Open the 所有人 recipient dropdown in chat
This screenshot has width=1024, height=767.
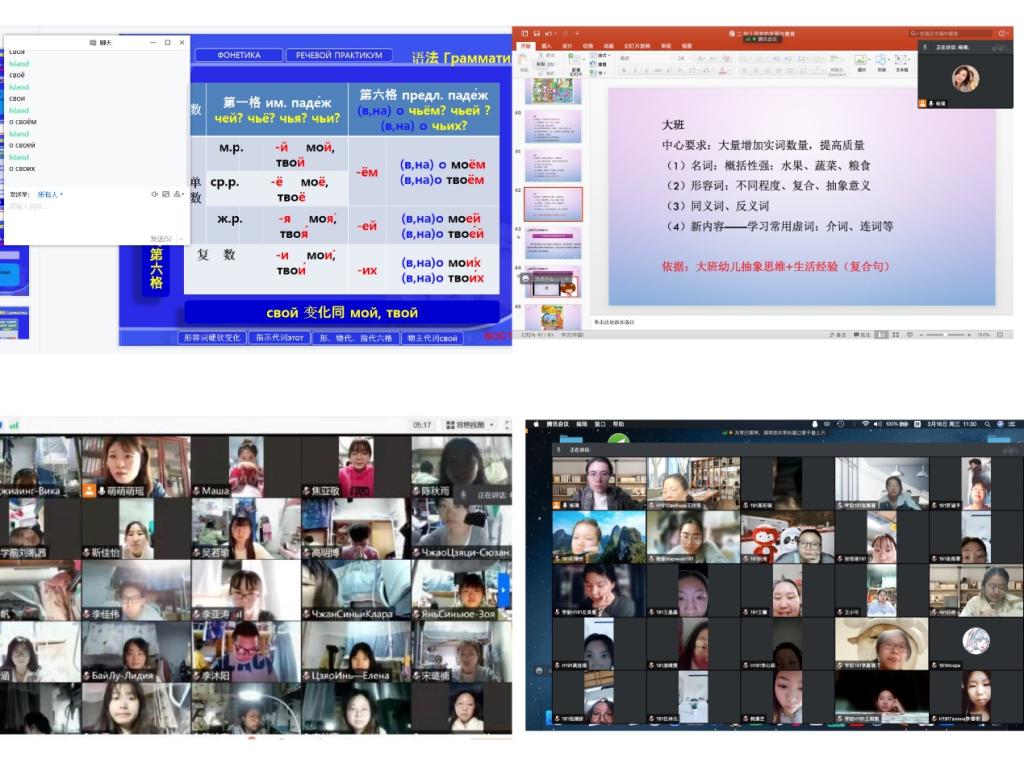coord(50,195)
